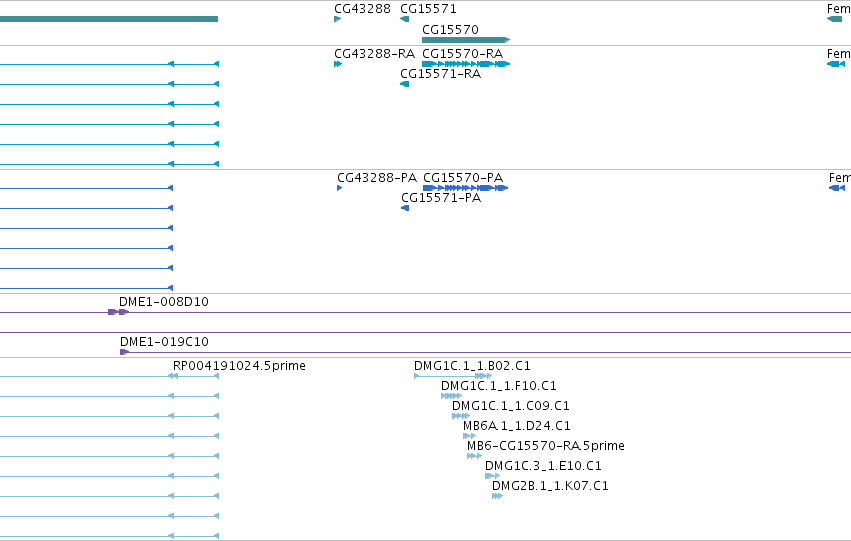
Task: Click the CG43288 gene arrow glyph
Action: pos(338,19)
